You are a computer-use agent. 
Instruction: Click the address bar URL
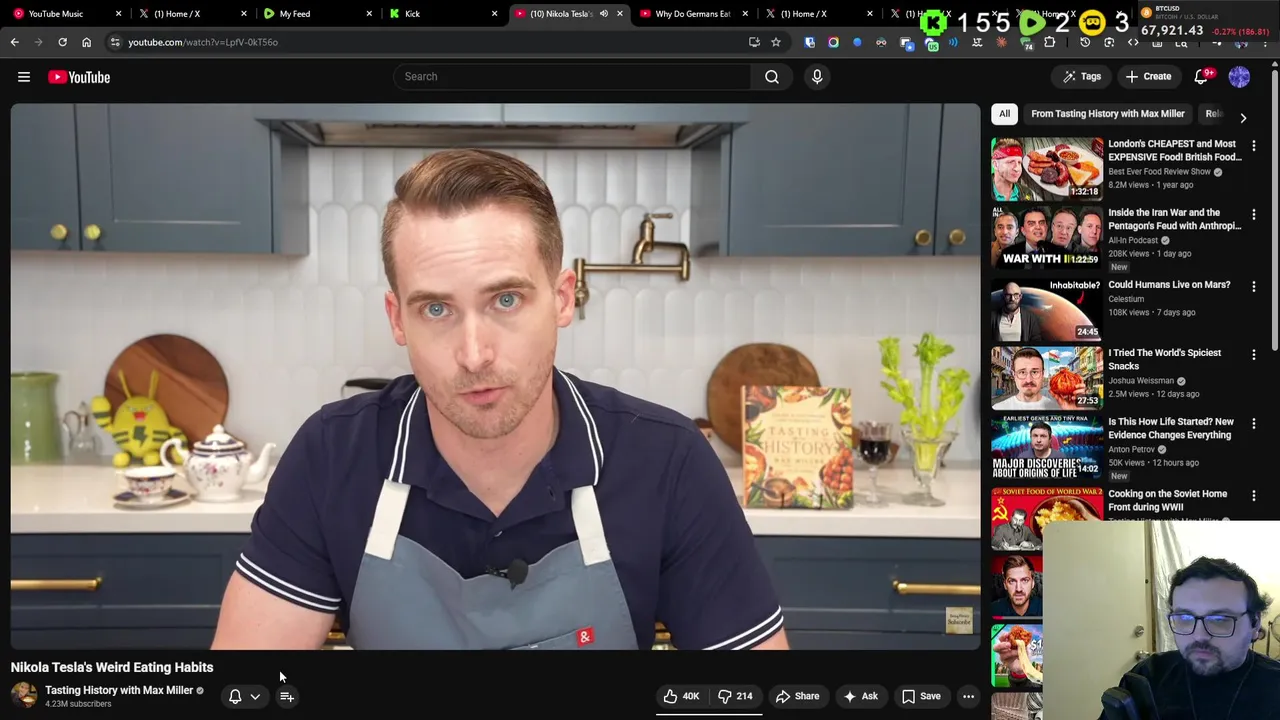point(203,42)
